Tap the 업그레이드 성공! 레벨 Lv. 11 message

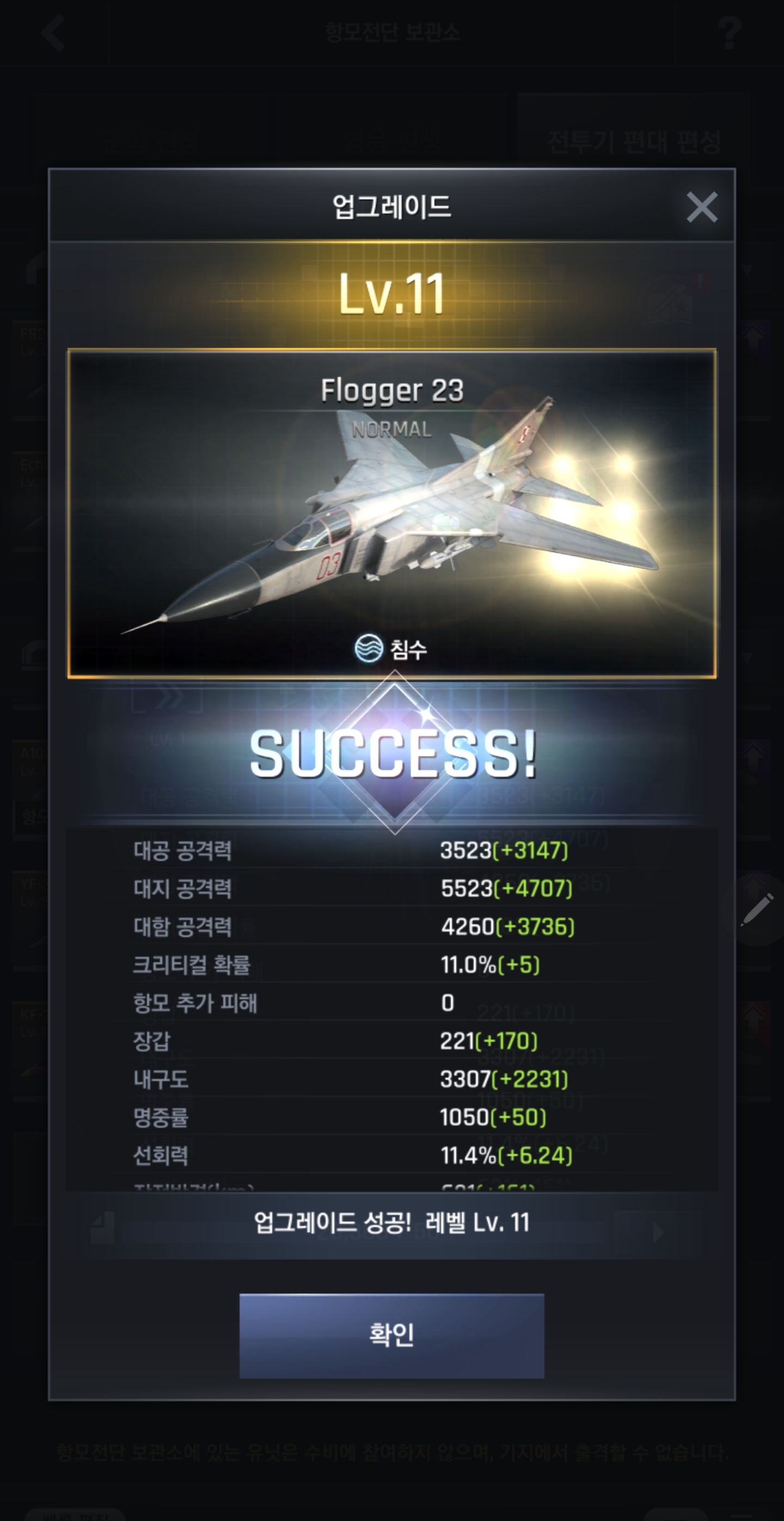tap(391, 1222)
